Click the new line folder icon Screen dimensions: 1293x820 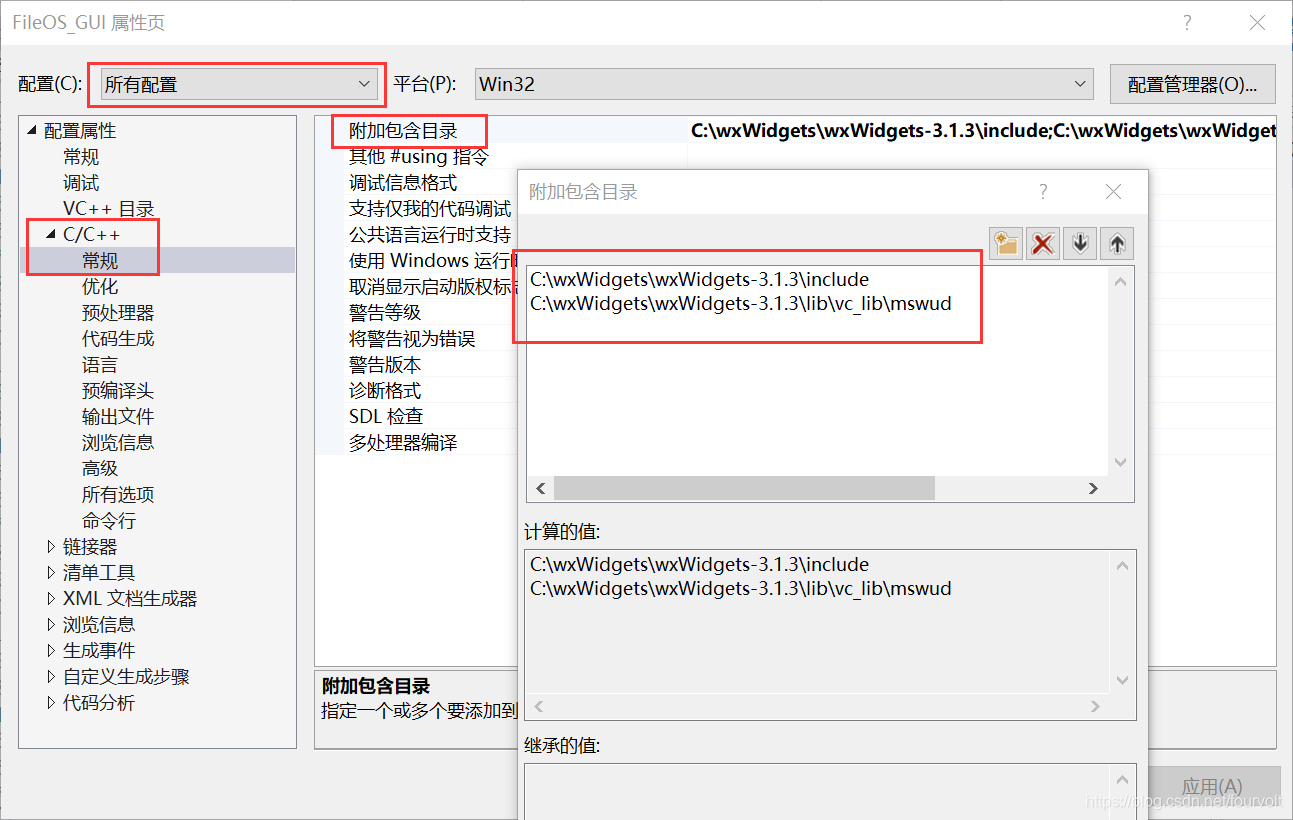1006,243
